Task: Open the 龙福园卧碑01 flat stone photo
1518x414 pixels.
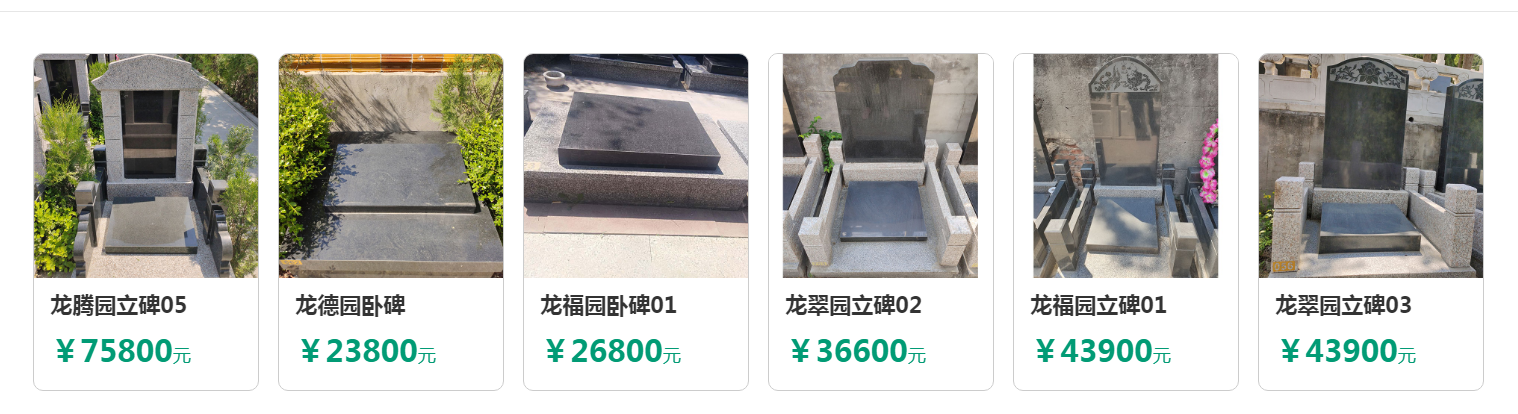Action: 636,166
